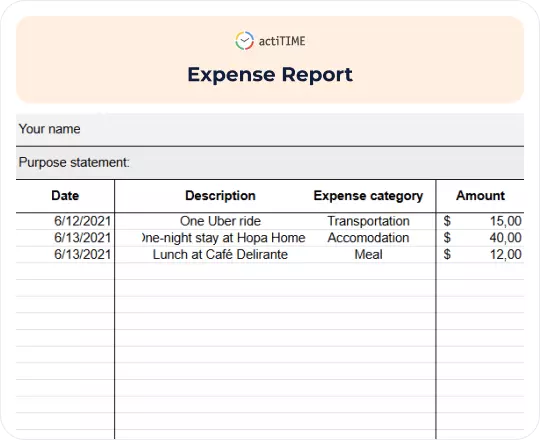Select the Date column header

point(65,196)
